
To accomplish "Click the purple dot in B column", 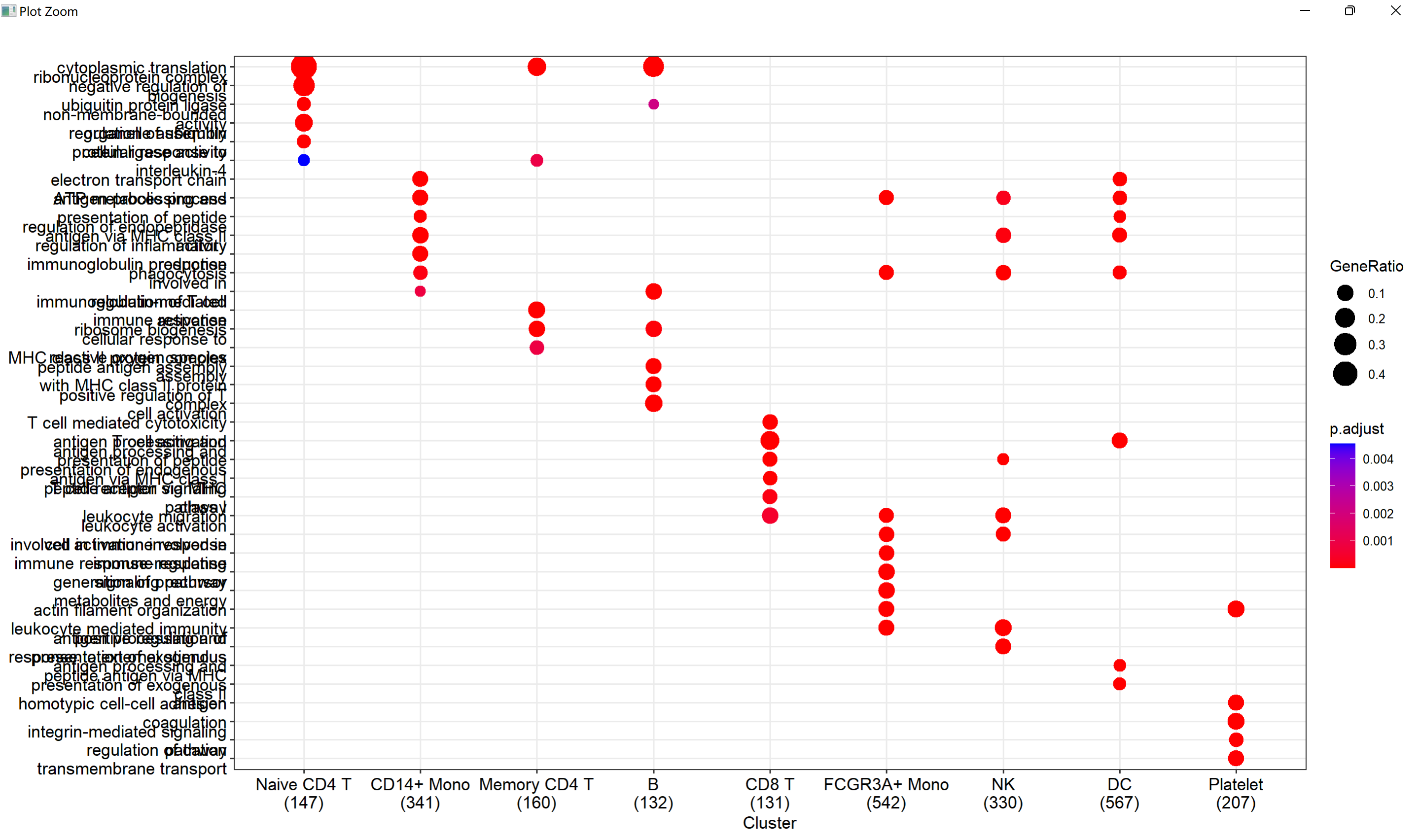I will click(653, 104).
